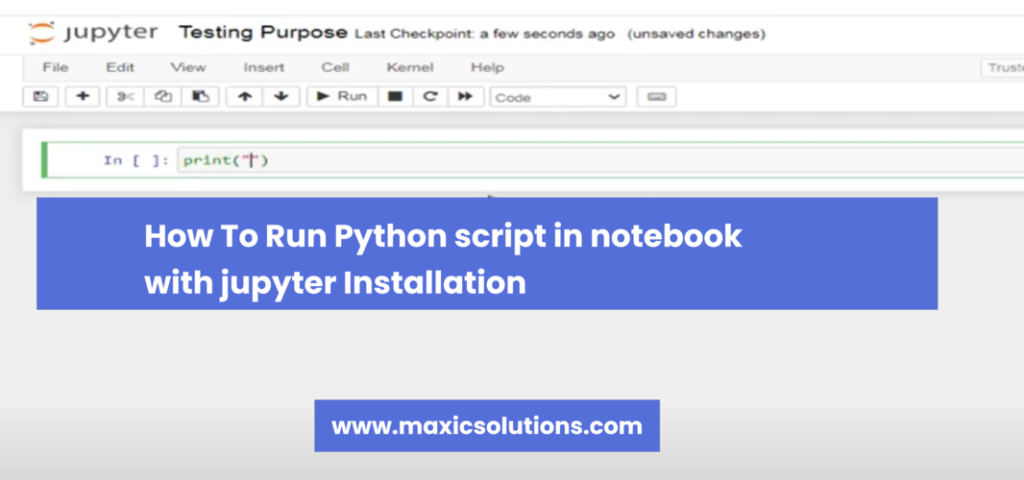This screenshot has height=480, width=1024.
Task: Move selected cell up arrow
Action: 244,97
